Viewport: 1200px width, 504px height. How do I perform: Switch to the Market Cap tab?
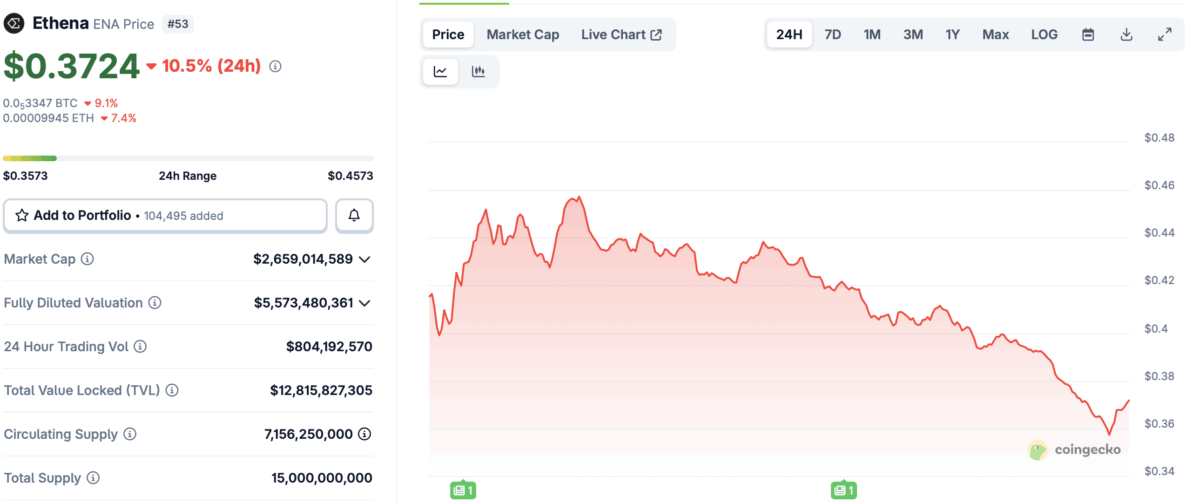click(522, 35)
